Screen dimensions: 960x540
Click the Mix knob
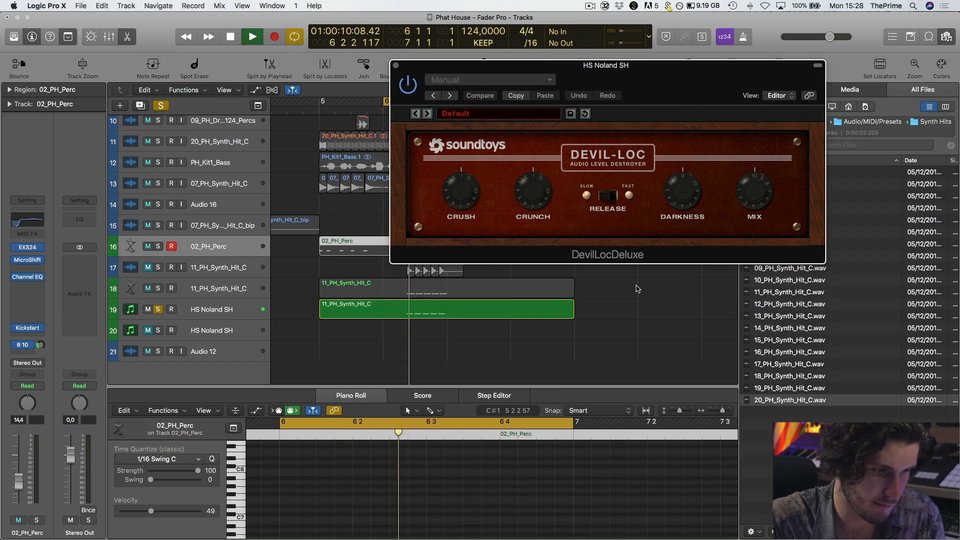(754, 190)
